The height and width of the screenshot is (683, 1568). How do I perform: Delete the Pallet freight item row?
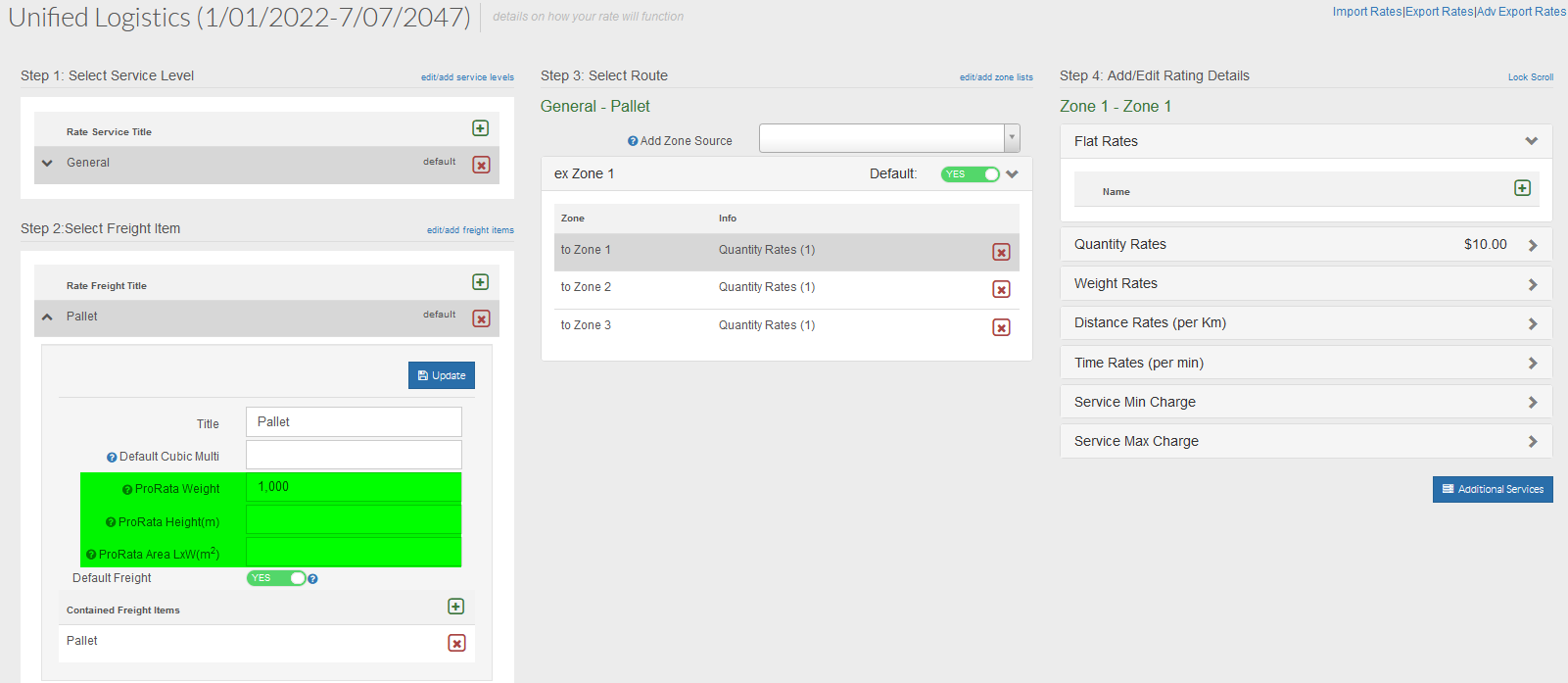pos(481,318)
